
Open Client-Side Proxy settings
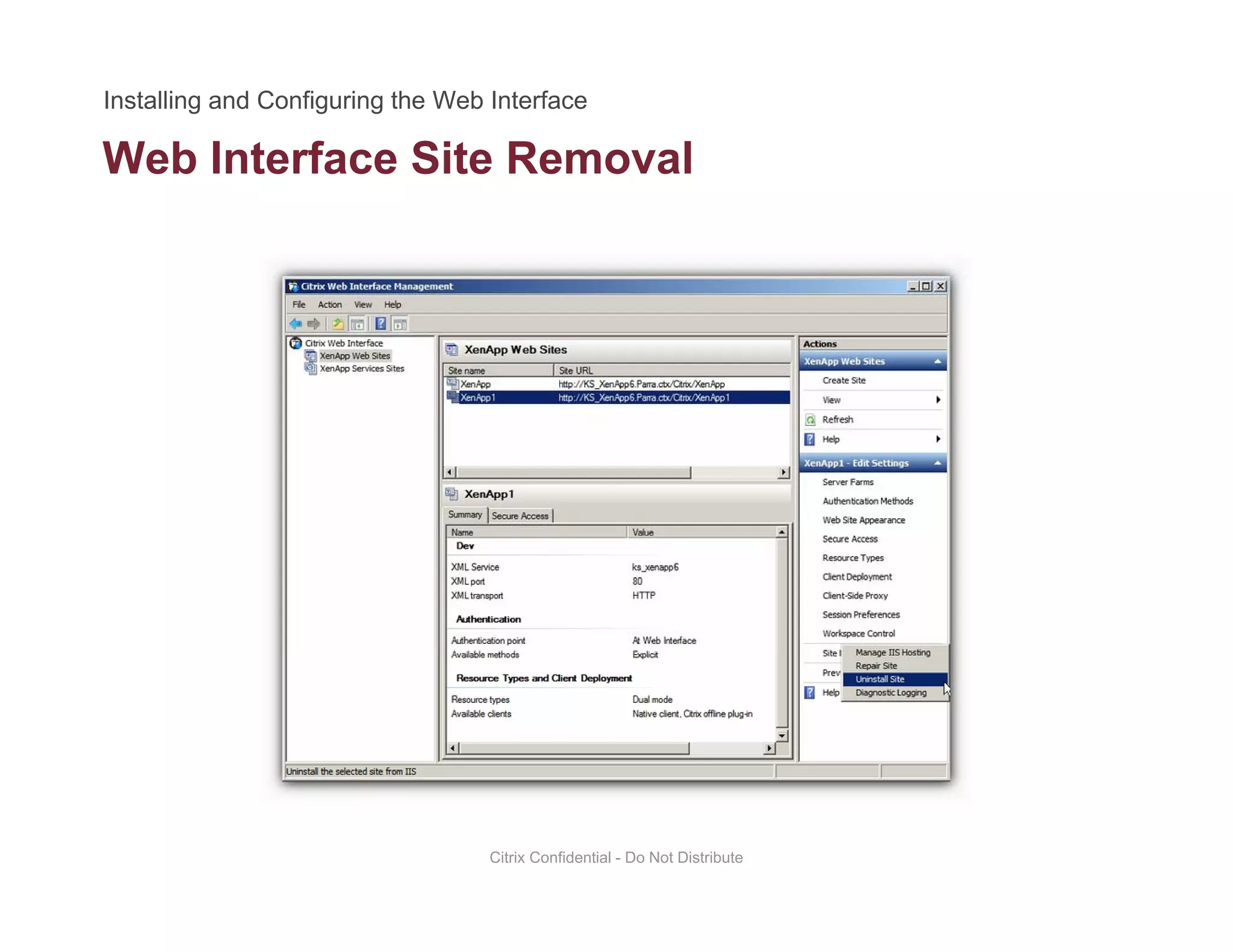click(x=855, y=596)
